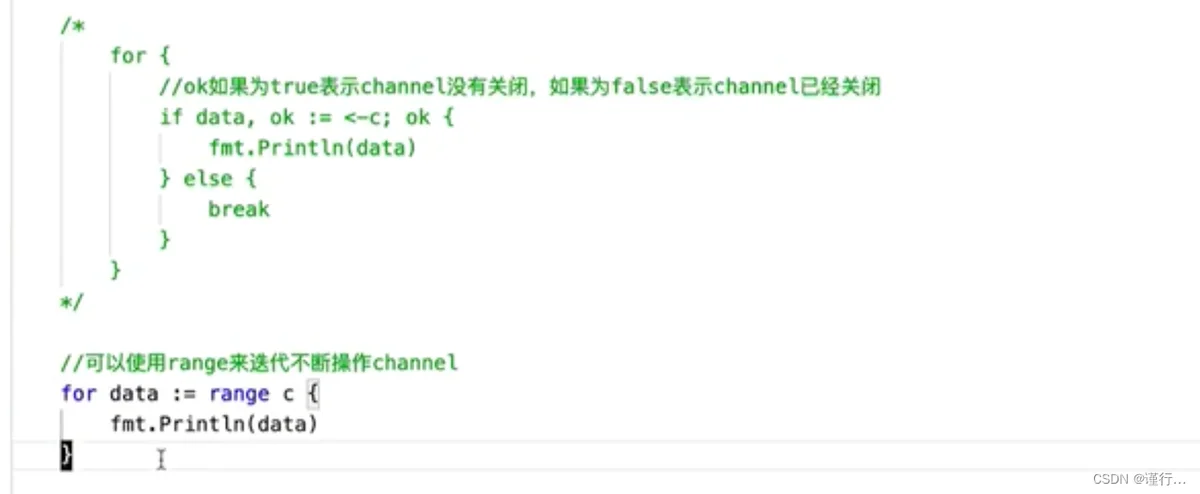This screenshot has width=1200, height=494.
Task: Click the channel variable 'c' after range
Action: 288,395
